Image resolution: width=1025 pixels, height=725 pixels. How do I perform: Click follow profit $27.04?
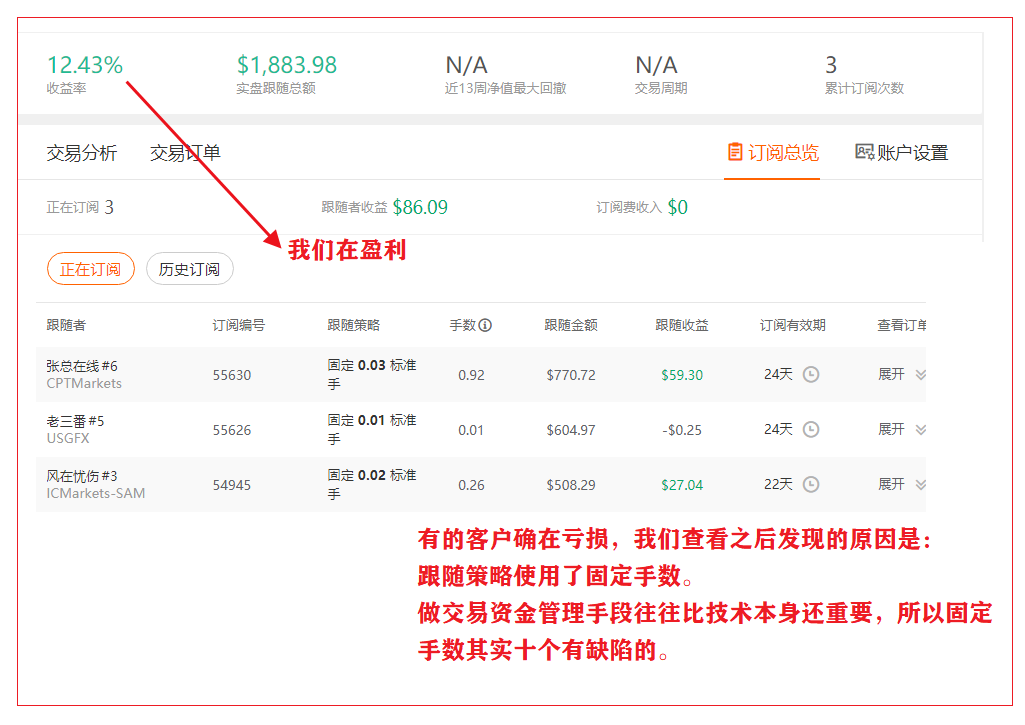click(x=682, y=485)
